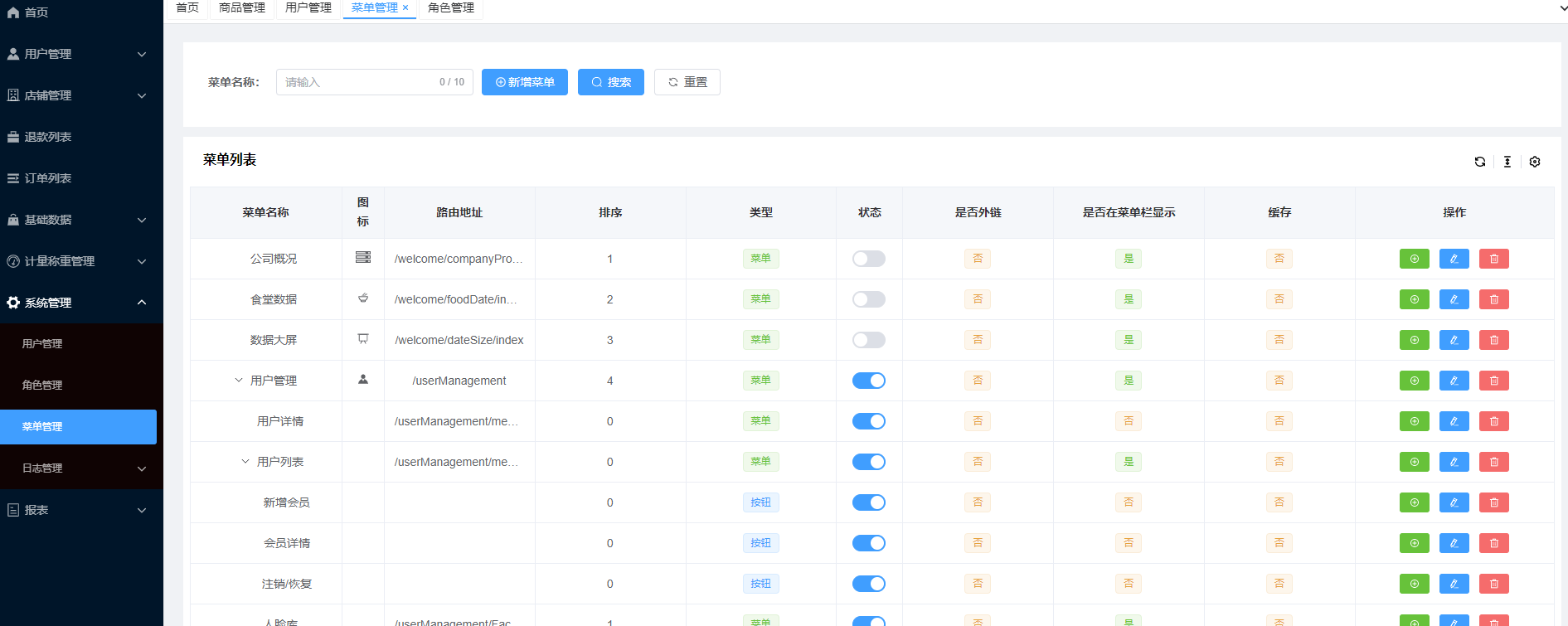Edit the 用户详情 row
The height and width of the screenshot is (626, 1568).
click(x=1454, y=421)
